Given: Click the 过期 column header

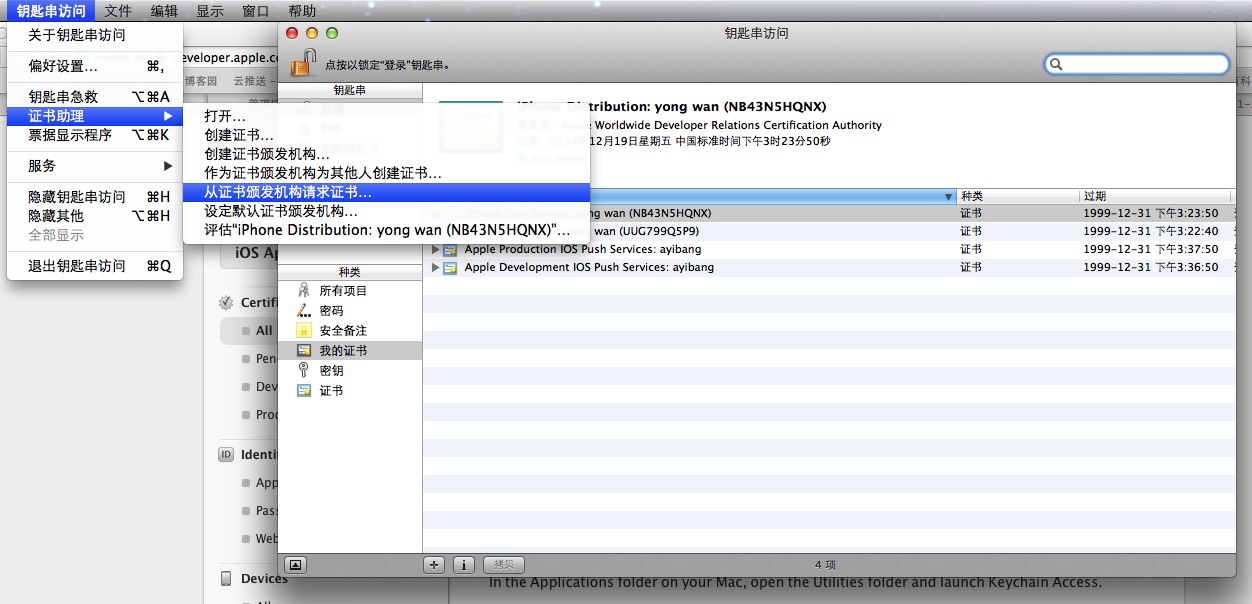Looking at the screenshot, I should (x=1156, y=196).
